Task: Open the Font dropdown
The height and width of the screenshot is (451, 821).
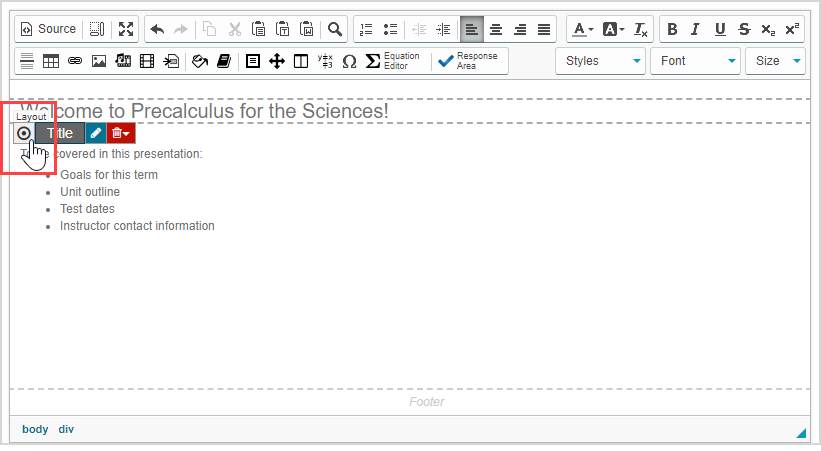Action: 696,61
